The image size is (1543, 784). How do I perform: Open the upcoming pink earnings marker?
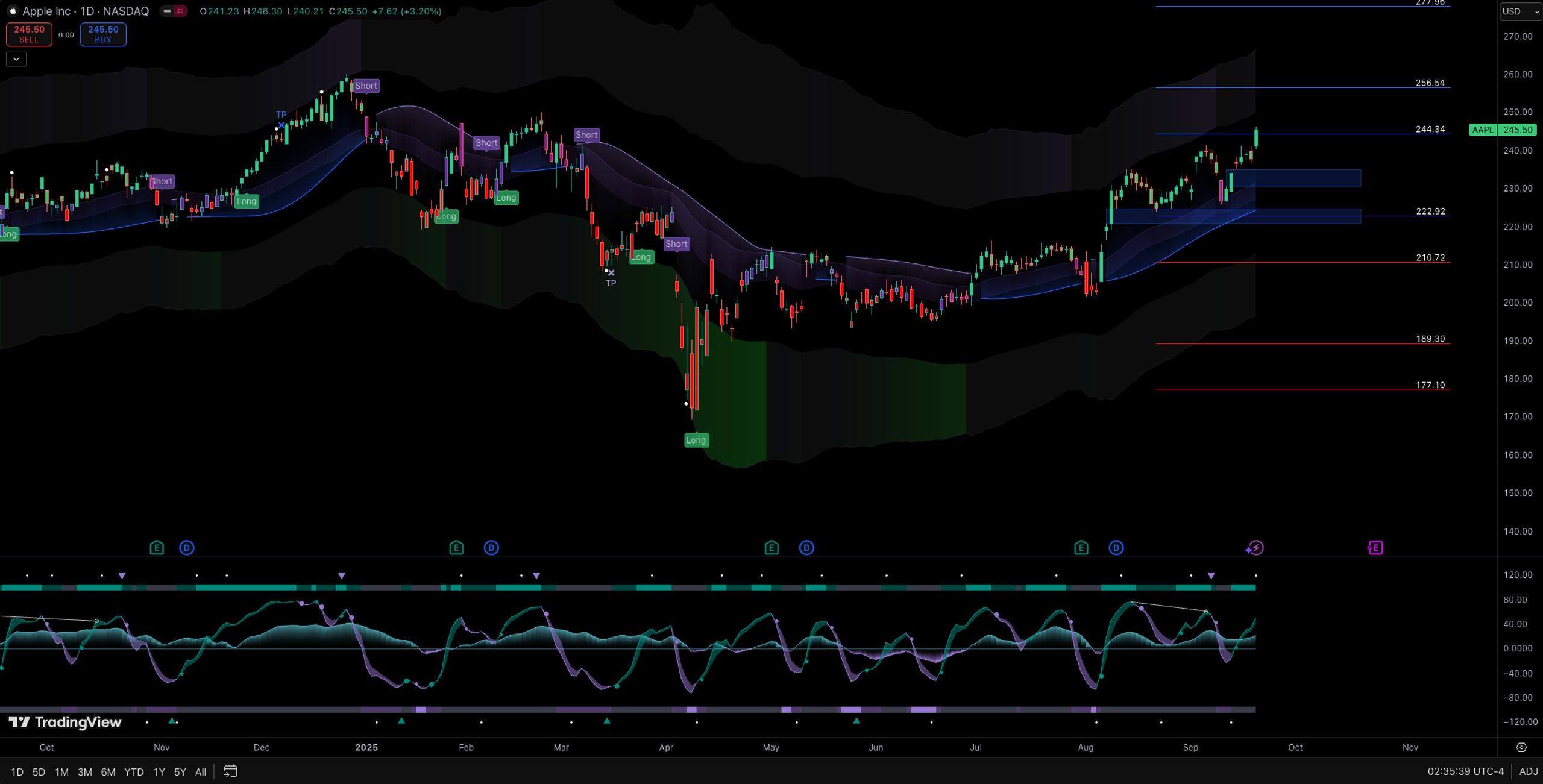click(1375, 548)
